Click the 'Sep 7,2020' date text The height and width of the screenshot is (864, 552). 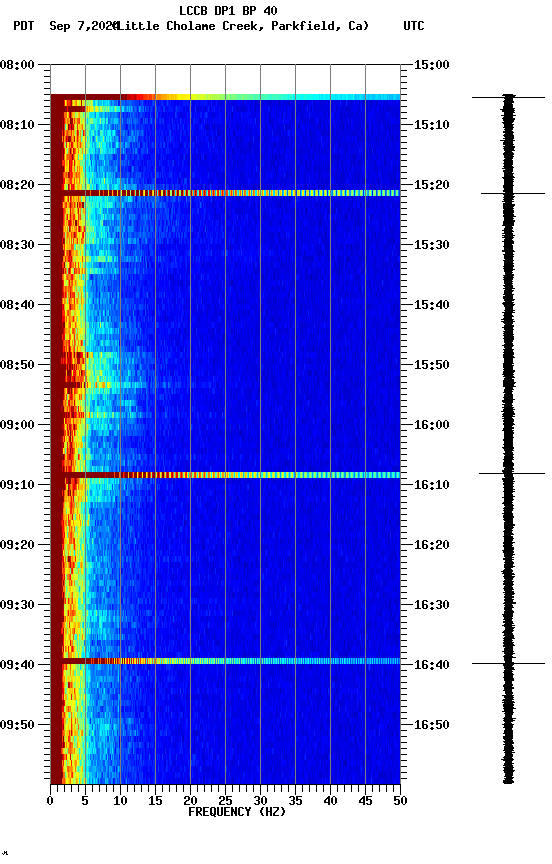[x=84, y=26]
